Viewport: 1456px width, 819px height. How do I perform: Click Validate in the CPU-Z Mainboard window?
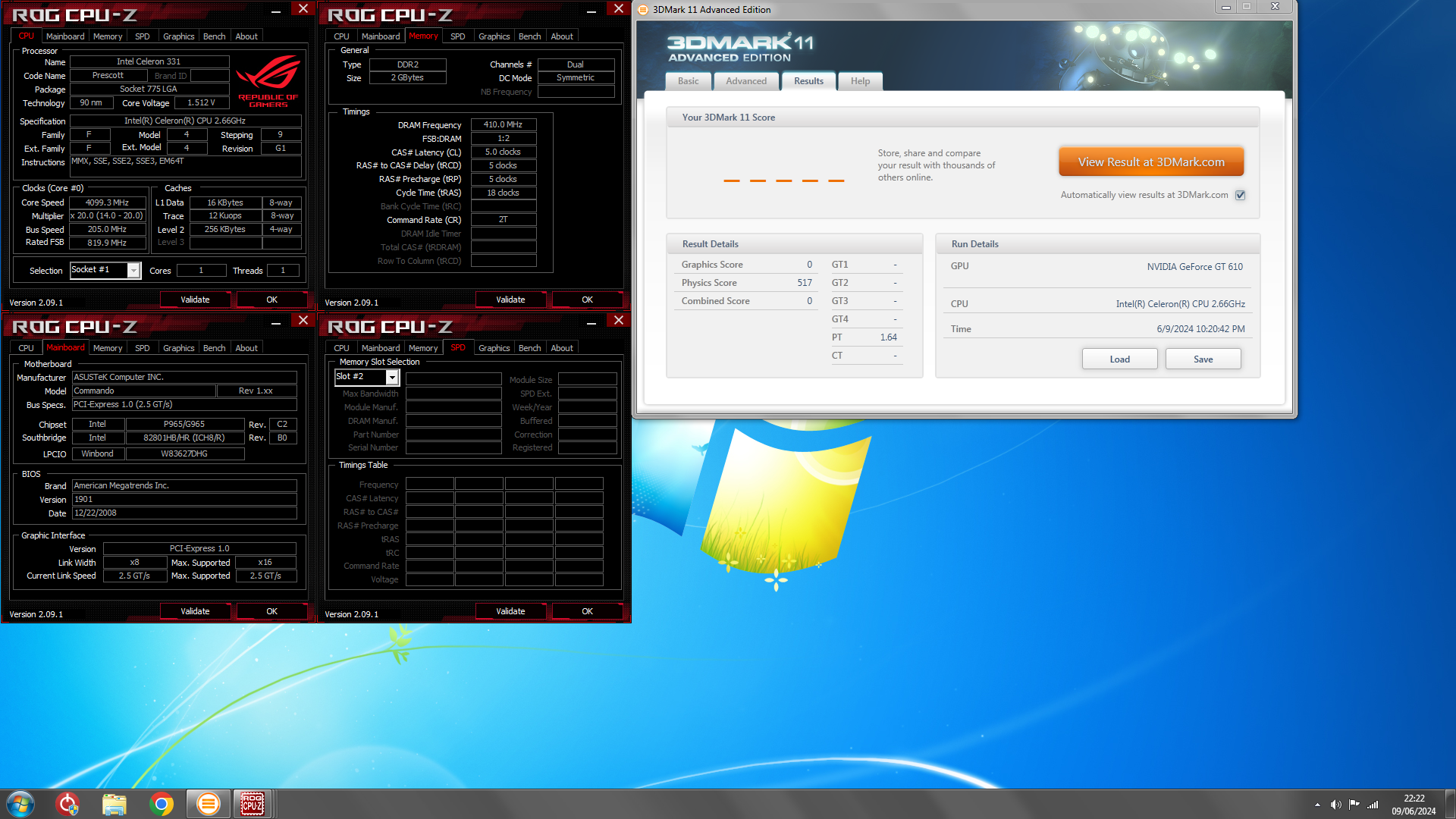tap(195, 611)
